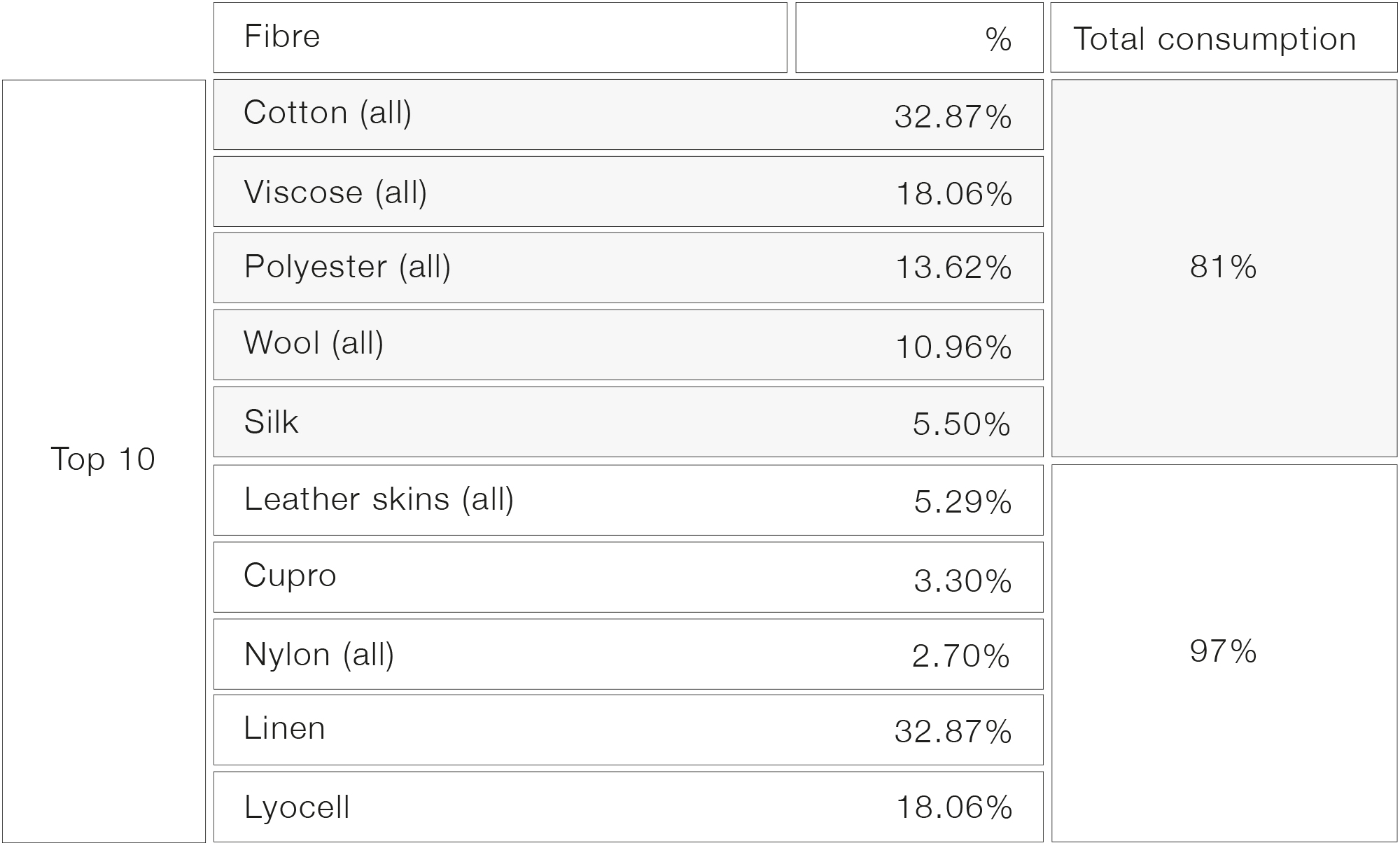Click the 5.50% value for Silk
1400x855 pixels.
(962, 424)
